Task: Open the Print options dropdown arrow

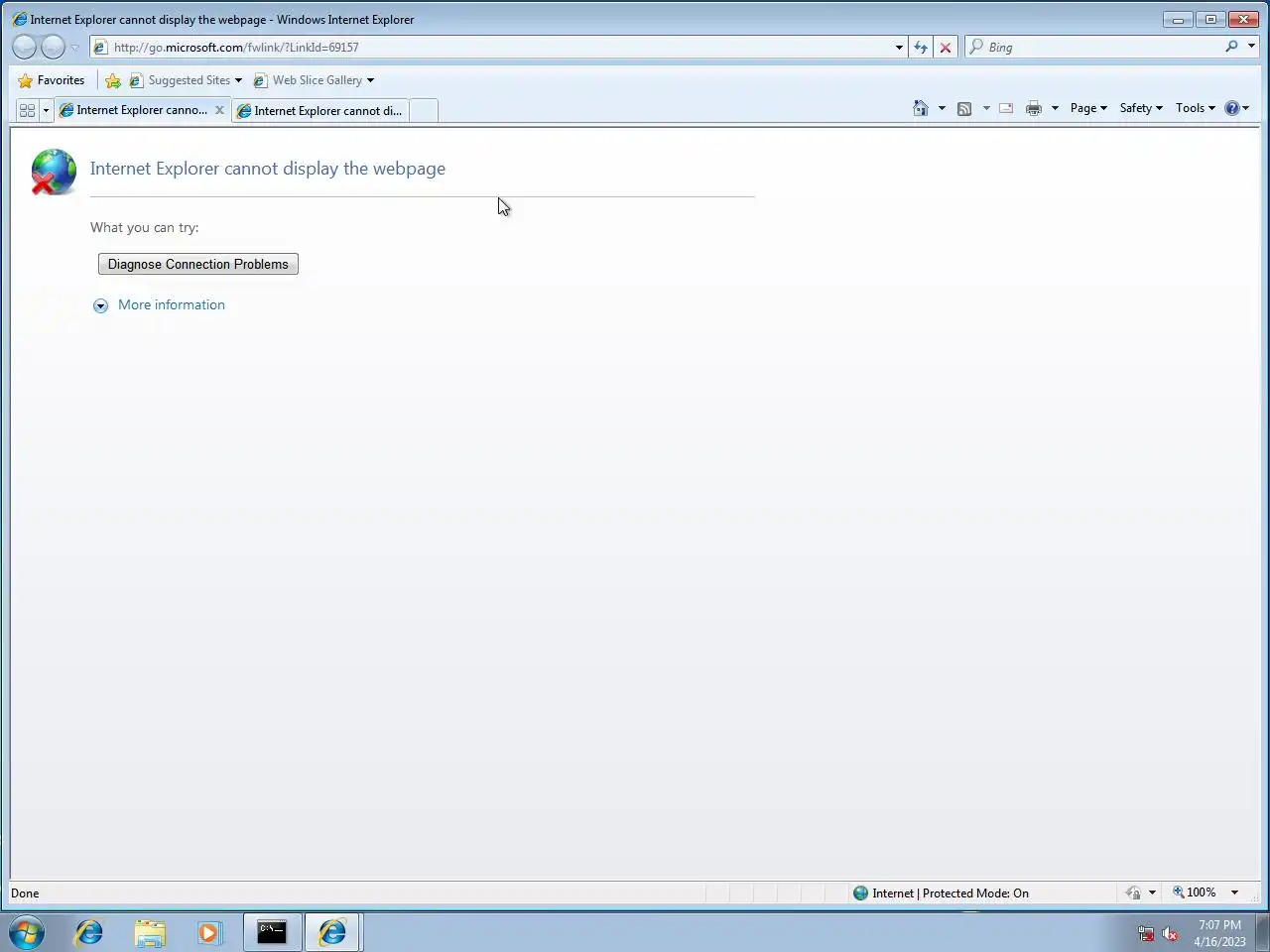Action: click(x=1055, y=108)
